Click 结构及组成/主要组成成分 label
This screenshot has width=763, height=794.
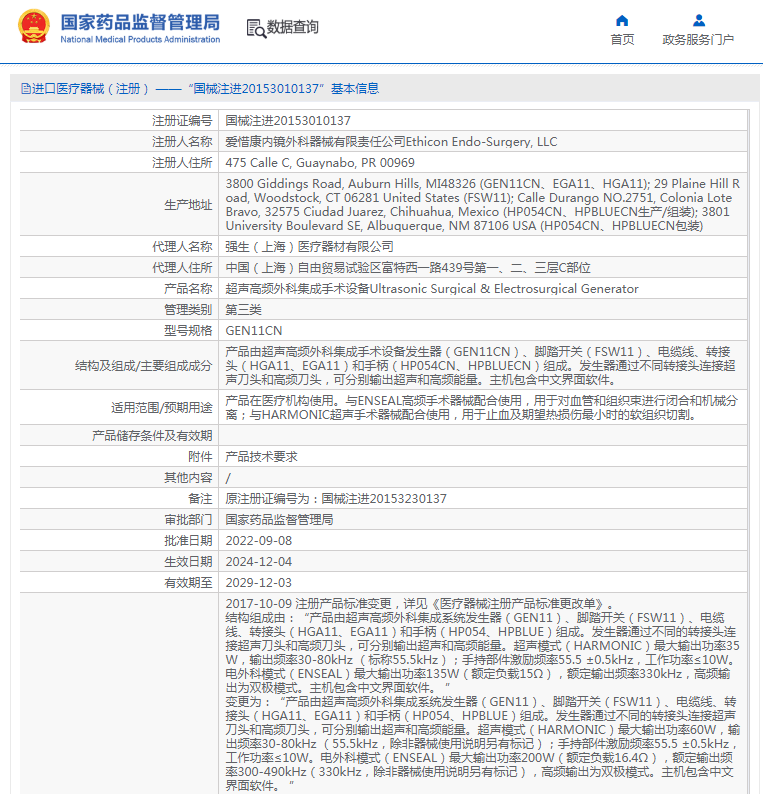point(143,366)
